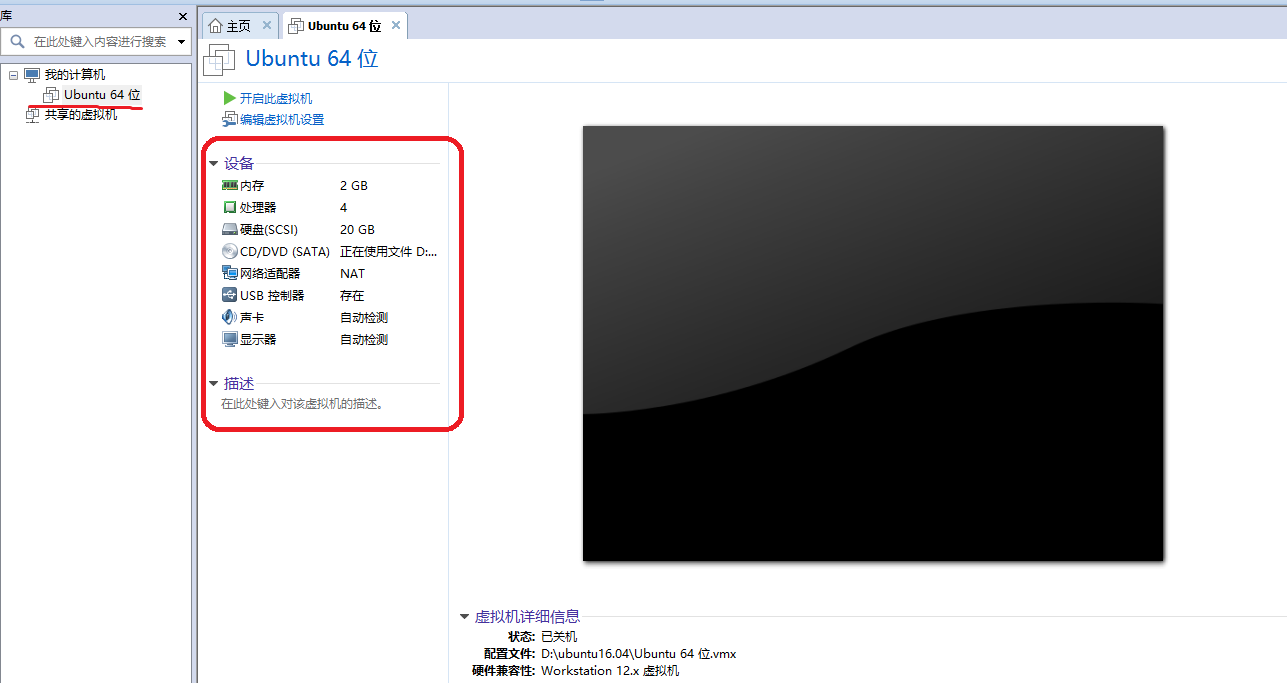Click the green play power-on icon
Image resolution: width=1287 pixels, height=683 pixels.
click(x=230, y=98)
